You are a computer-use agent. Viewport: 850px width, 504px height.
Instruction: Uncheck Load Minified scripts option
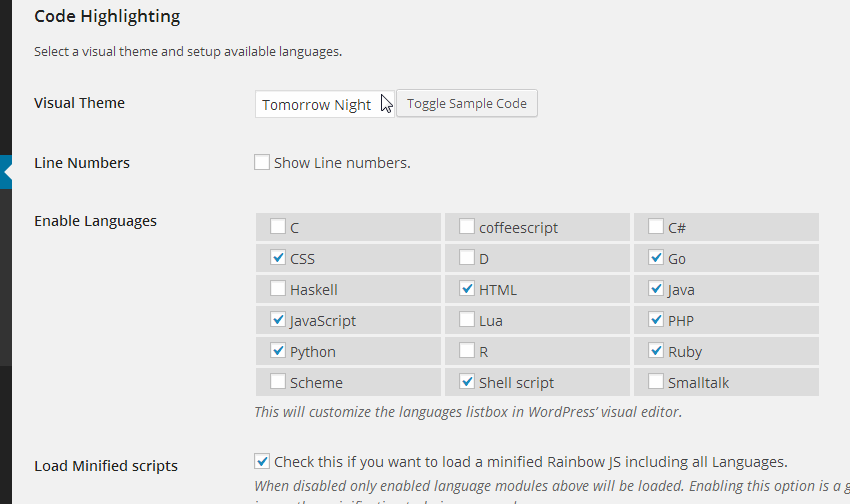(262, 461)
